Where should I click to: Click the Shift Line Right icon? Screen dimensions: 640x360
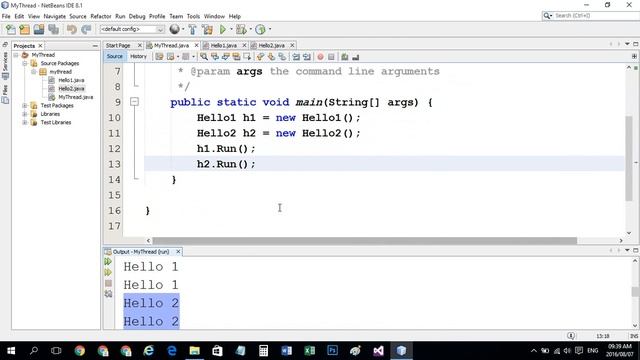(307, 57)
